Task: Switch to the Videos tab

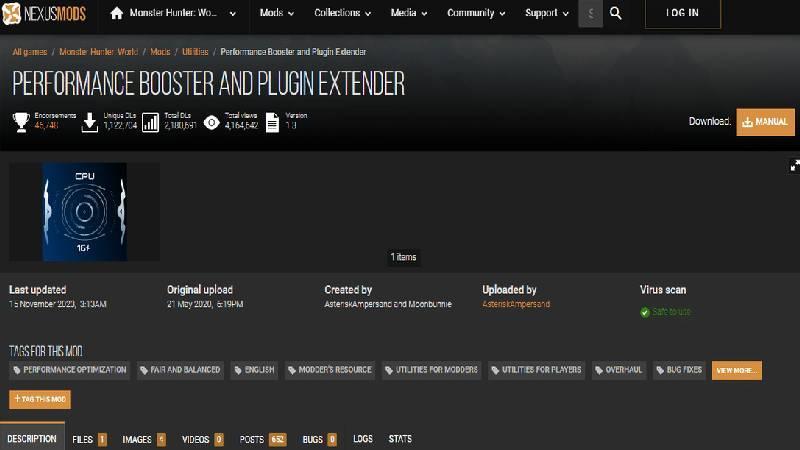Action: tap(203, 439)
